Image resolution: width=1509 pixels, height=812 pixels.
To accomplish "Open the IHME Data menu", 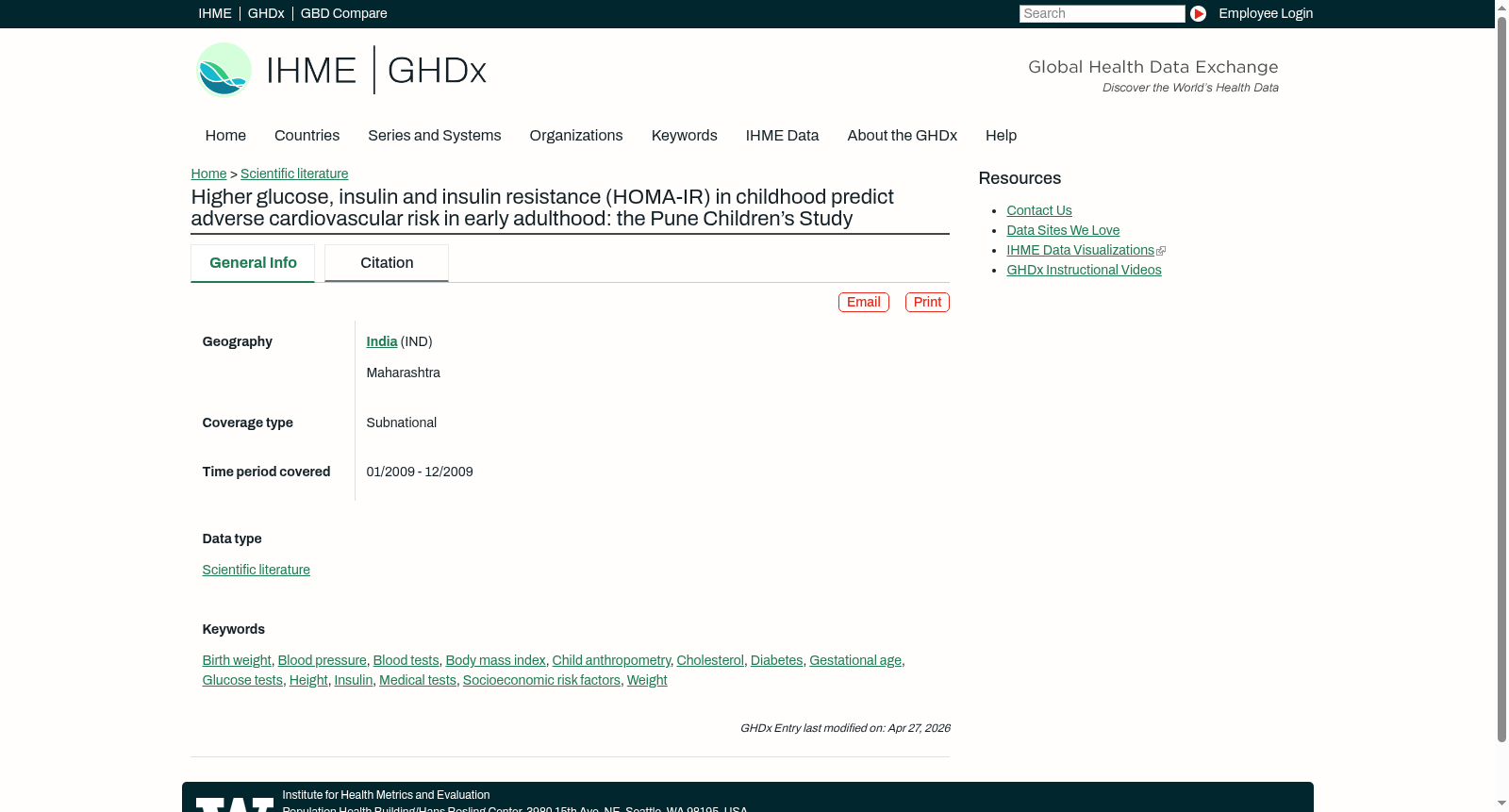I will click(782, 136).
